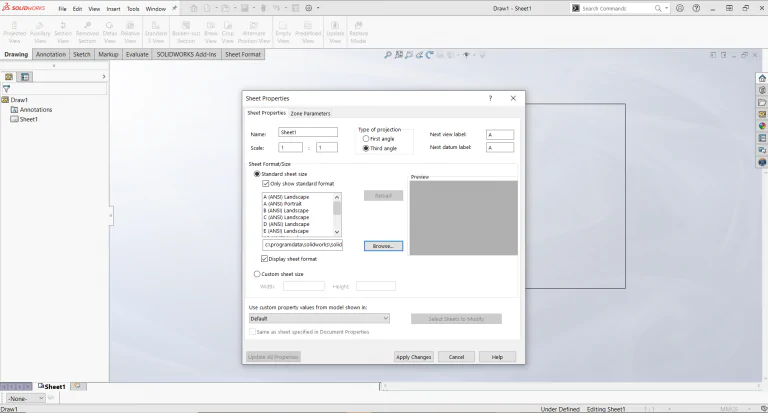The height and width of the screenshot is (413, 768).
Task: Click the Help button in Sheet Properties
Action: (x=497, y=357)
